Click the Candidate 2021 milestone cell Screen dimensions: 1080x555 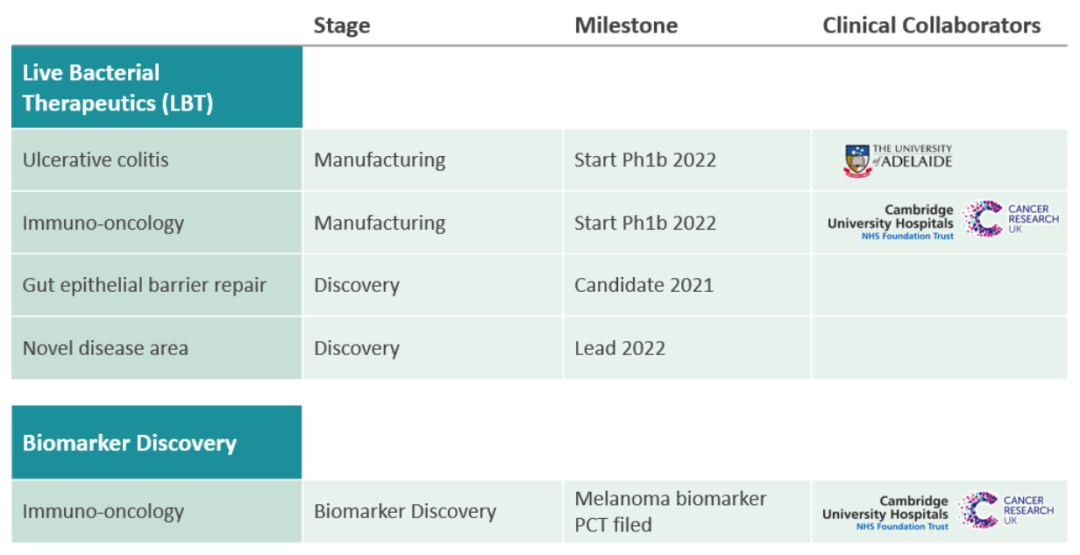(644, 285)
